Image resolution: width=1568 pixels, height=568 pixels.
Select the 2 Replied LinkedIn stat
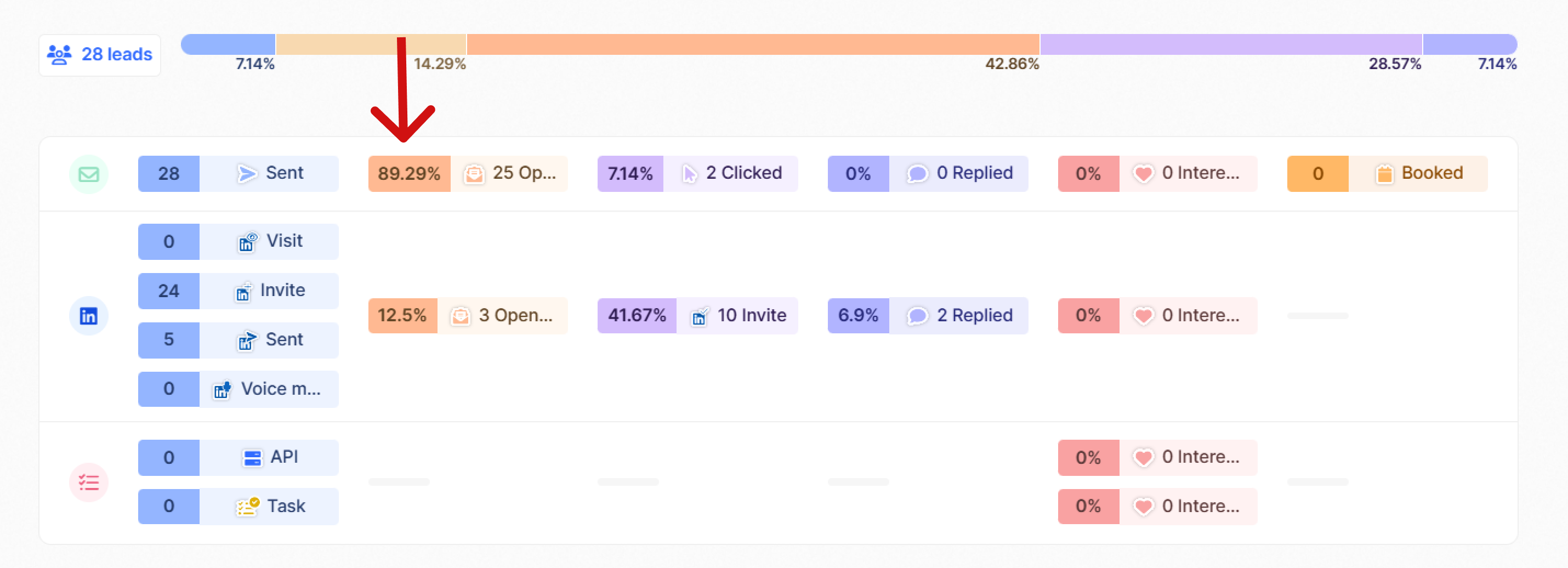[x=927, y=315]
